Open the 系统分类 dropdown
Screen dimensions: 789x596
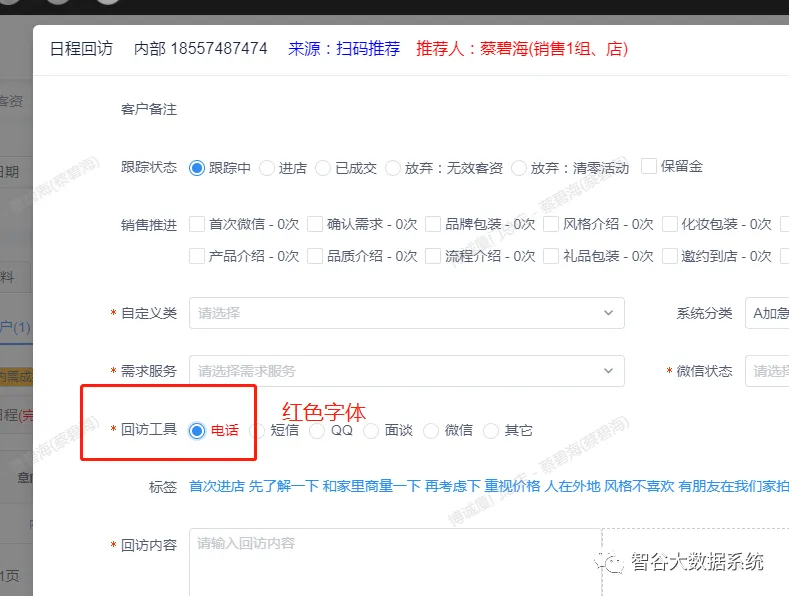click(767, 313)
